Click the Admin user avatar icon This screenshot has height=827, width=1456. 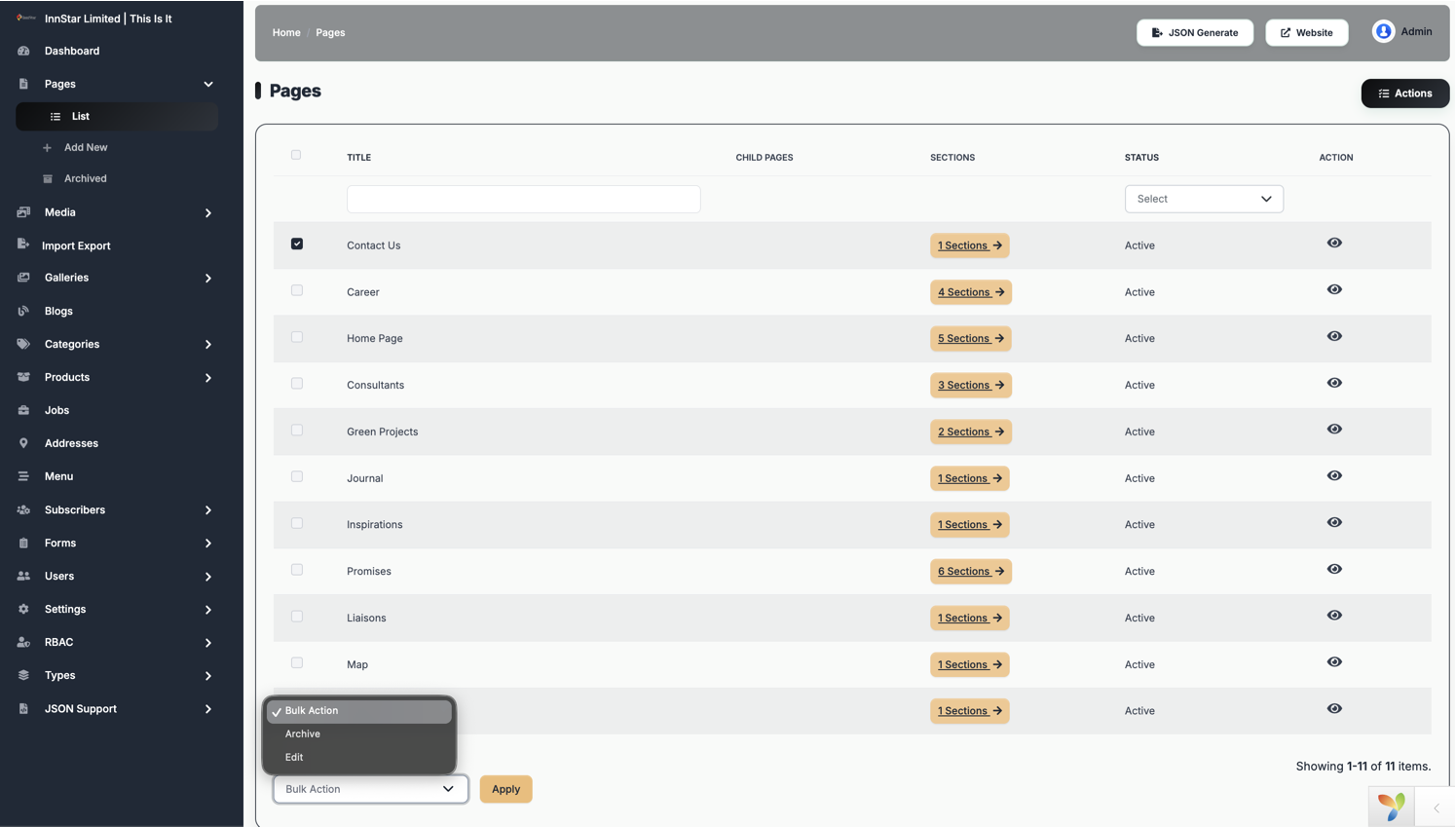point(1383,32)
